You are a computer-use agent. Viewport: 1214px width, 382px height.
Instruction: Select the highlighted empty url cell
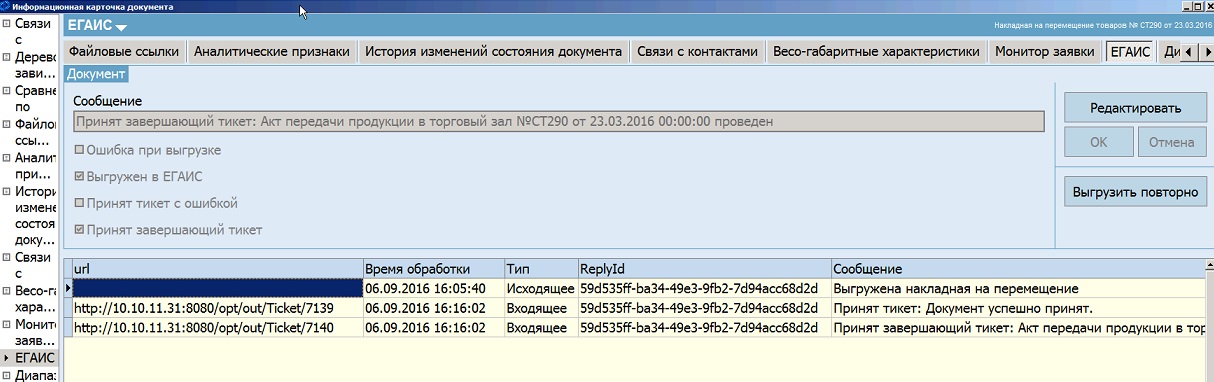coord(217,288)
